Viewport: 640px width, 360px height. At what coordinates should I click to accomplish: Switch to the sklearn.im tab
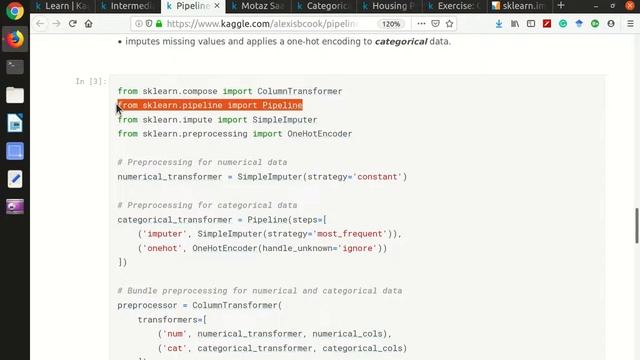tap(519, 6)
